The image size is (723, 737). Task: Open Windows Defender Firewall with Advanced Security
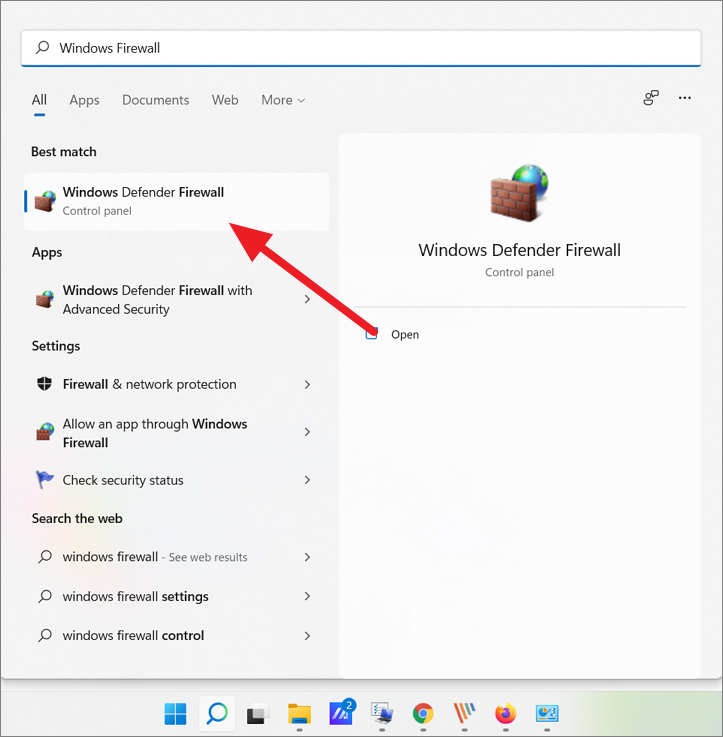point(177,299)
